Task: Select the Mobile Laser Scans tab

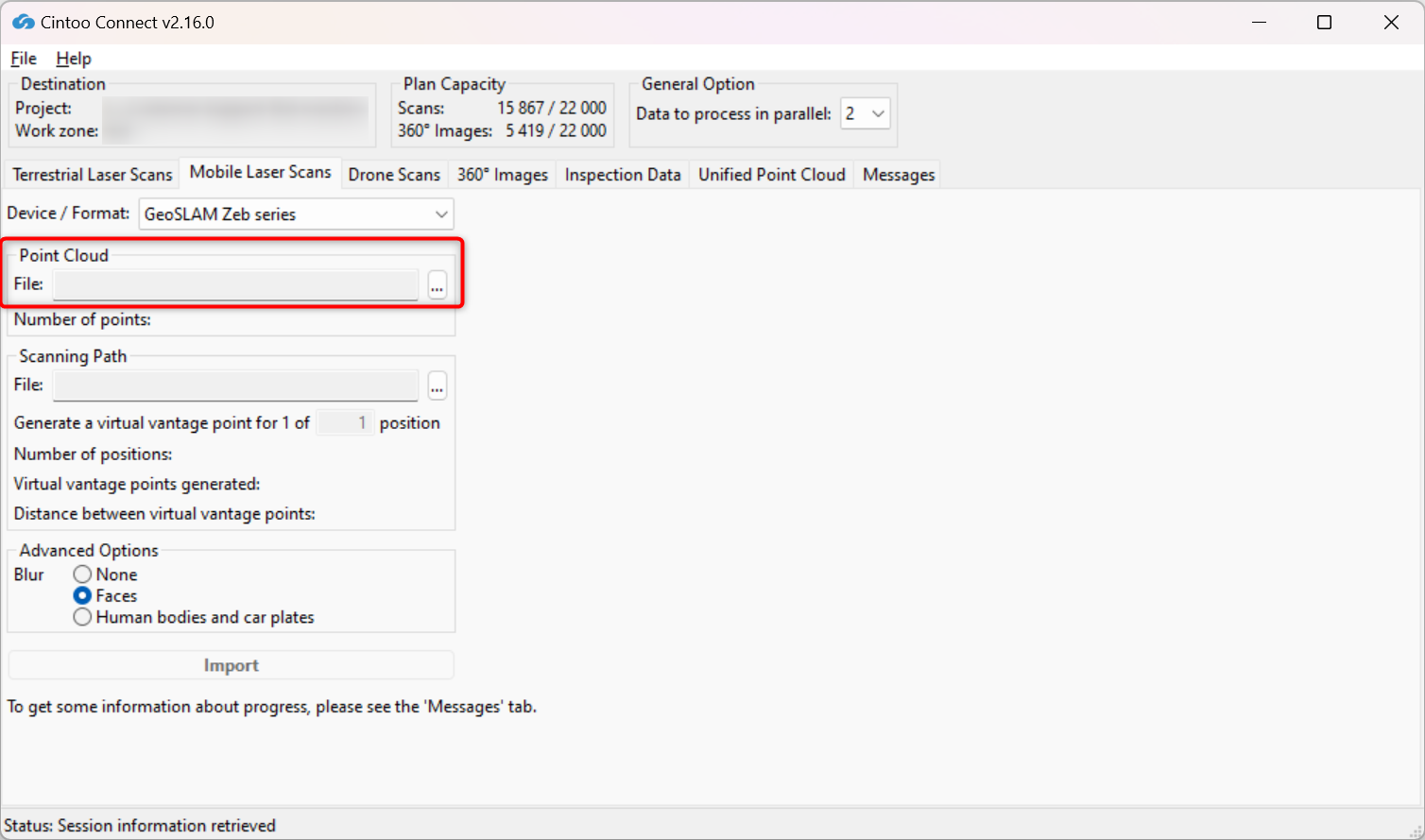Action: (260, 172)
